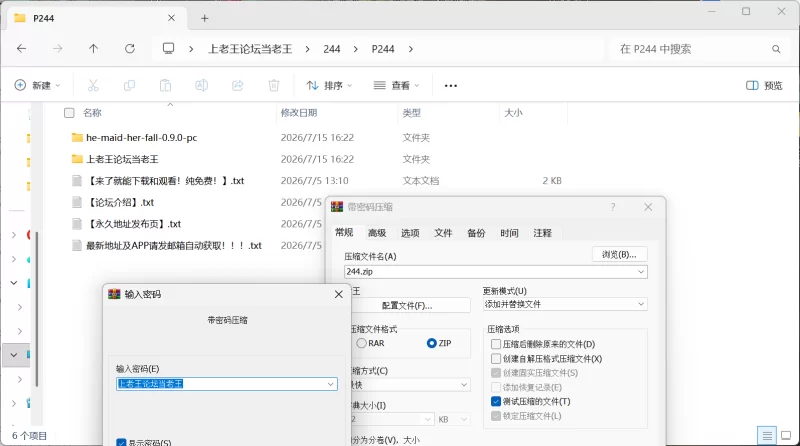800x446 pixels.
Task: Close the 输入密码 password dialog
Action: click(339, 294)
